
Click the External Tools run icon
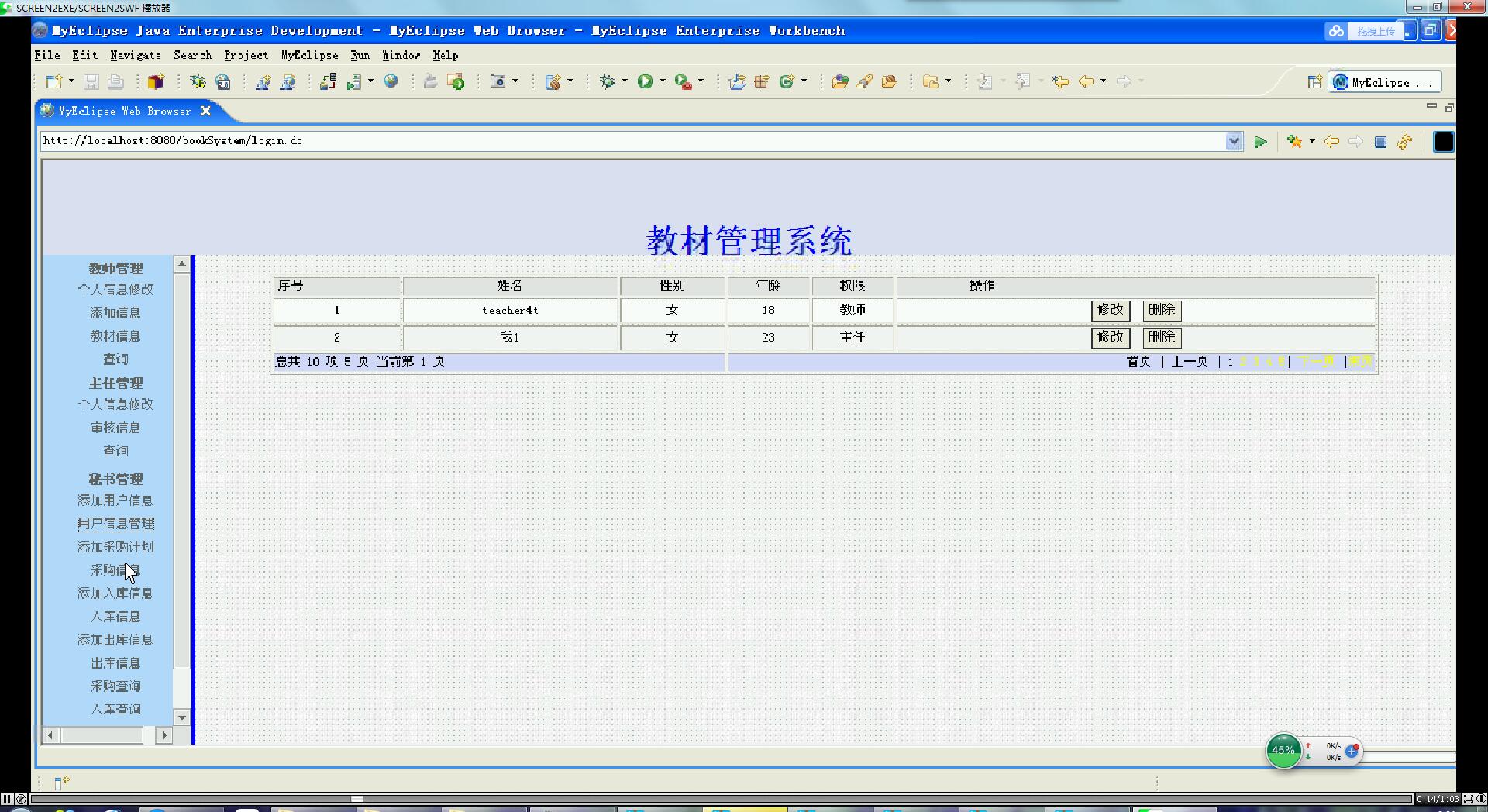tap(683, 81)
